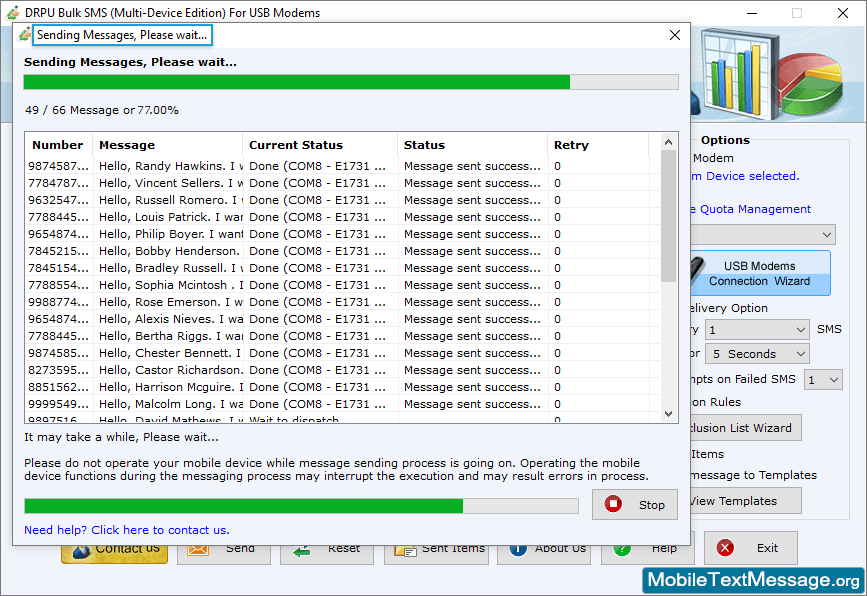Open the Exclusion List Wizard button
The image size is (867, 596).
(745, 428)
